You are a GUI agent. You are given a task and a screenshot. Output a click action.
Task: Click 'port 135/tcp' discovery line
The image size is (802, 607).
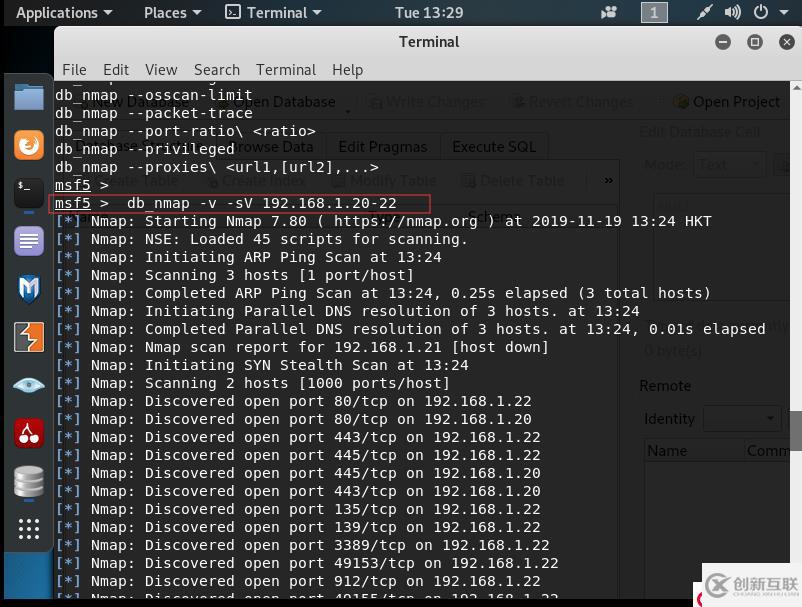(x=298, y=509)
